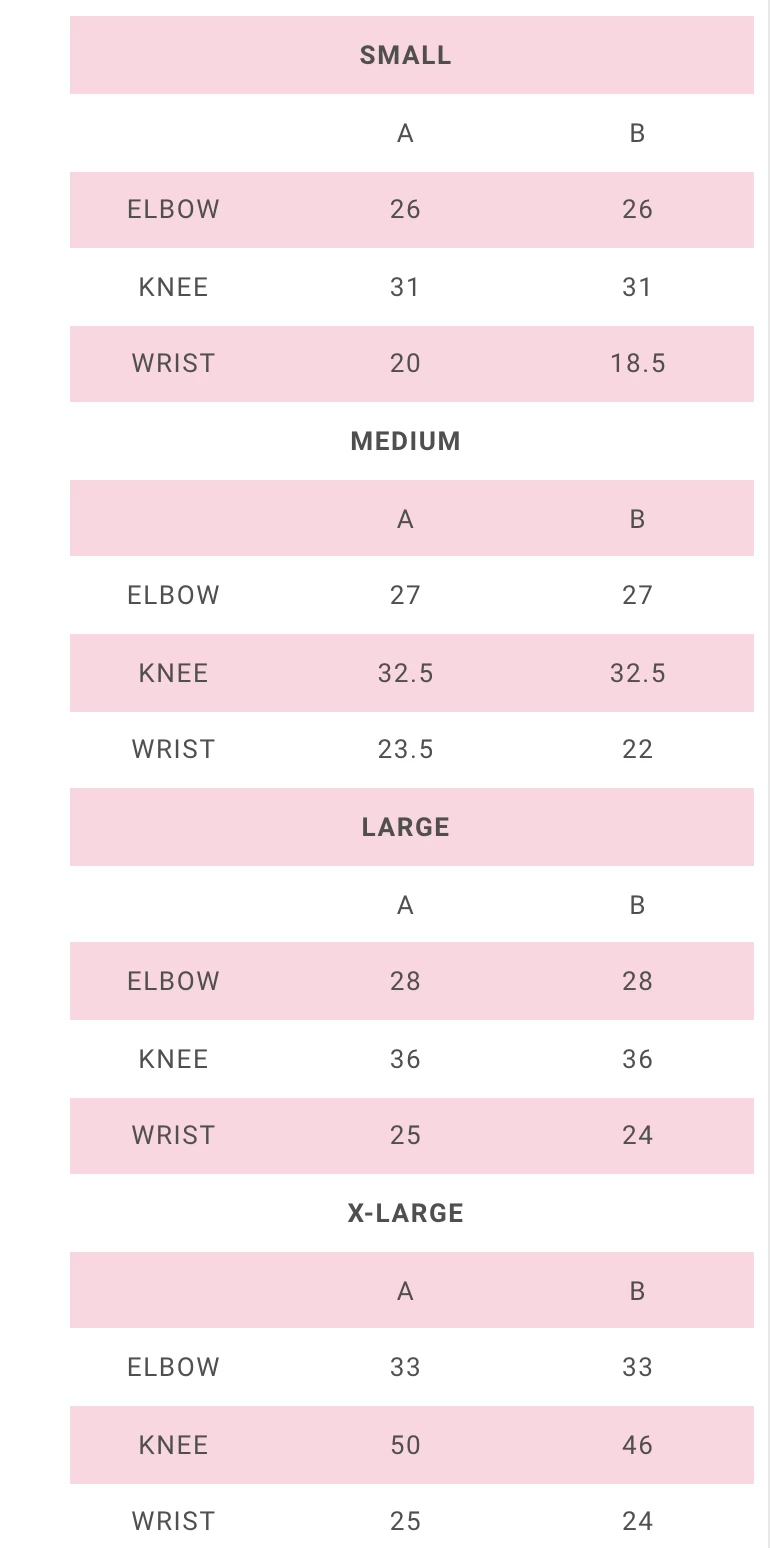The width and height of the screenshot is (770, 1560).
Task: Click the ELBOW row label in Small section
Action: tap(173, 209)
